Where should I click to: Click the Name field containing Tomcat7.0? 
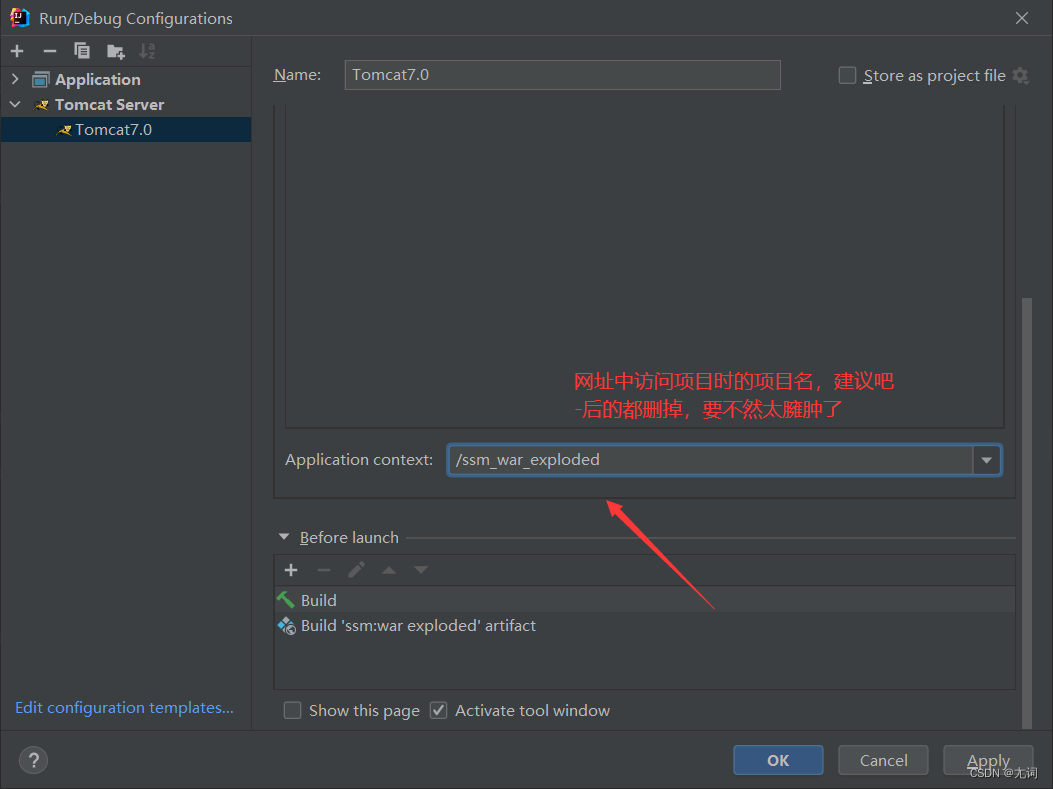[x=563, y=75]
